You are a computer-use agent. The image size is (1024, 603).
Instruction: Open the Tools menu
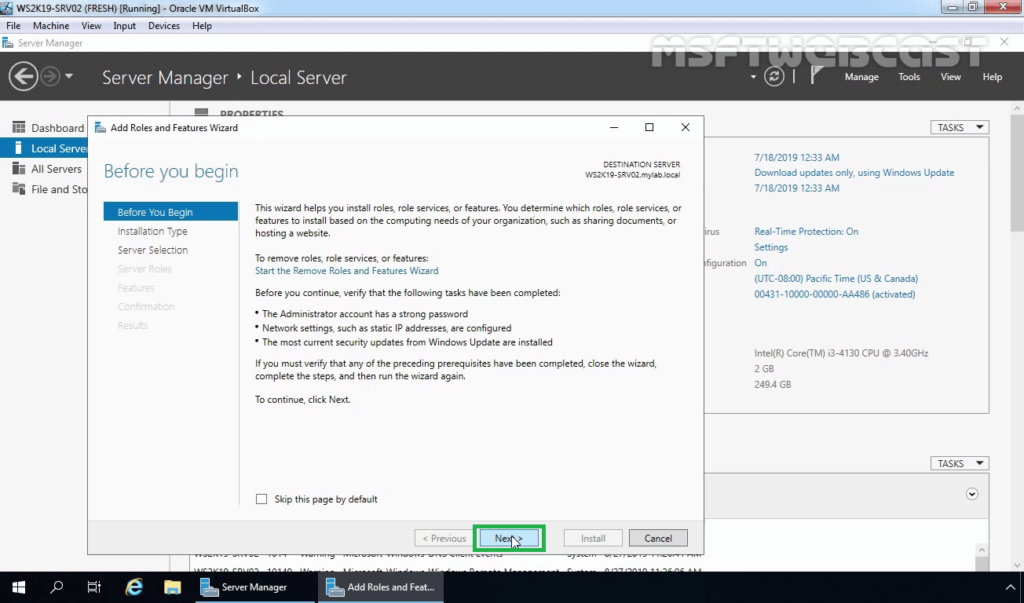(x=908, y=77)
